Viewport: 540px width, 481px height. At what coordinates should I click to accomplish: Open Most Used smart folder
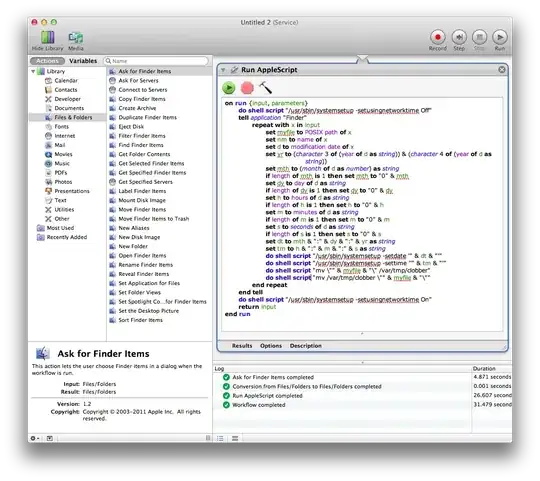60,228
